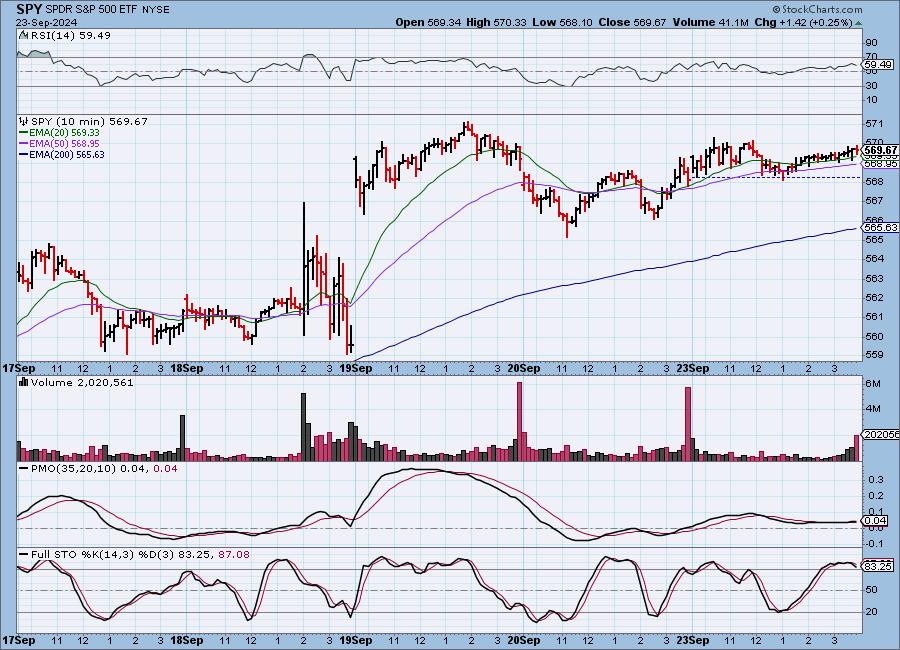Viewport: 900px width, 650px height.
Task: Click the 90 tick on the RSI axis
Action: coord(871,42)
